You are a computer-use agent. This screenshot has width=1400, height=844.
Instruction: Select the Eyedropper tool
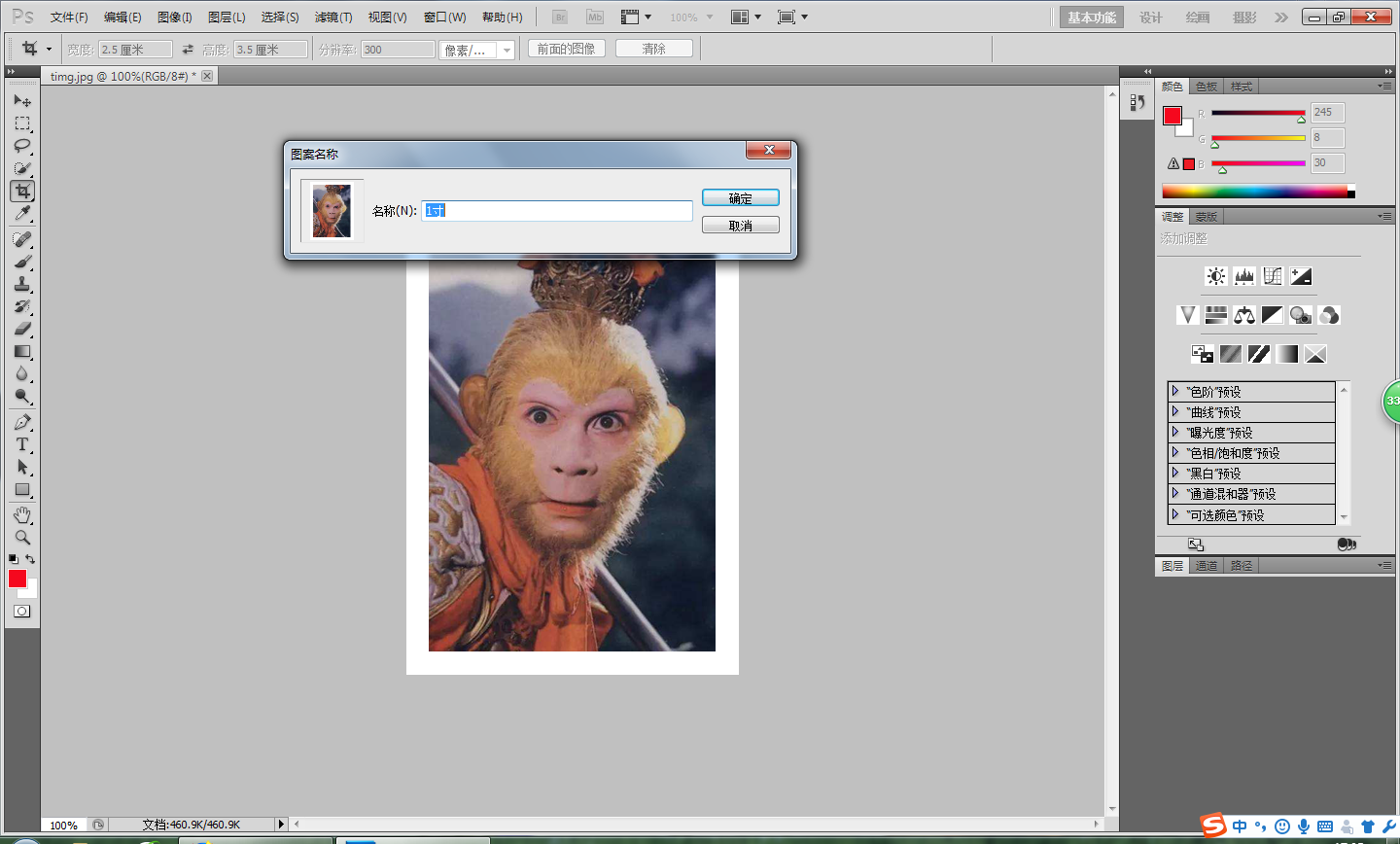(x=22, y=214)
